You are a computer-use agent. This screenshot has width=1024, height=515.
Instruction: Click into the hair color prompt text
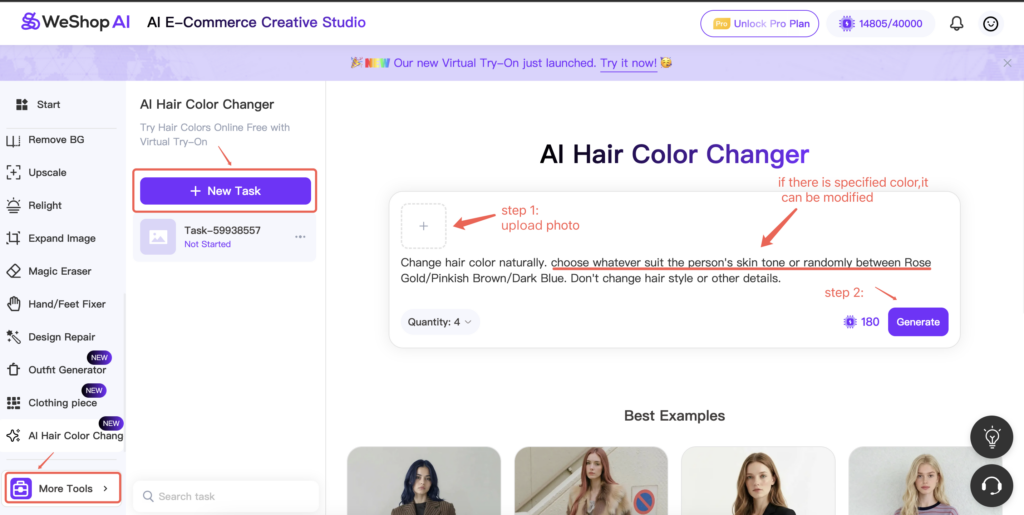[666, 270]
